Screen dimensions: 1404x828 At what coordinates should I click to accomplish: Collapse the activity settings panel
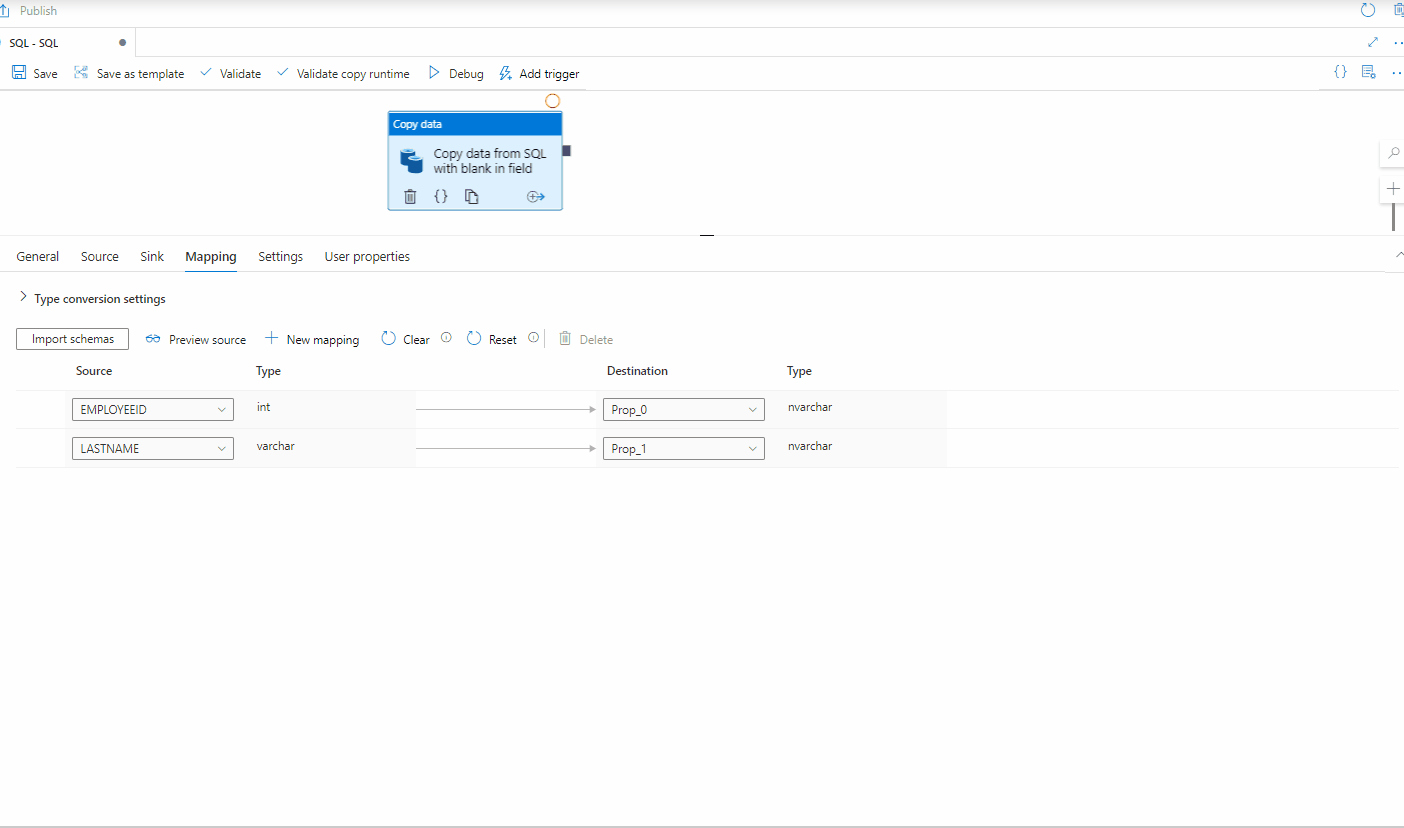pyautogui.click(x=1398, y=255)
